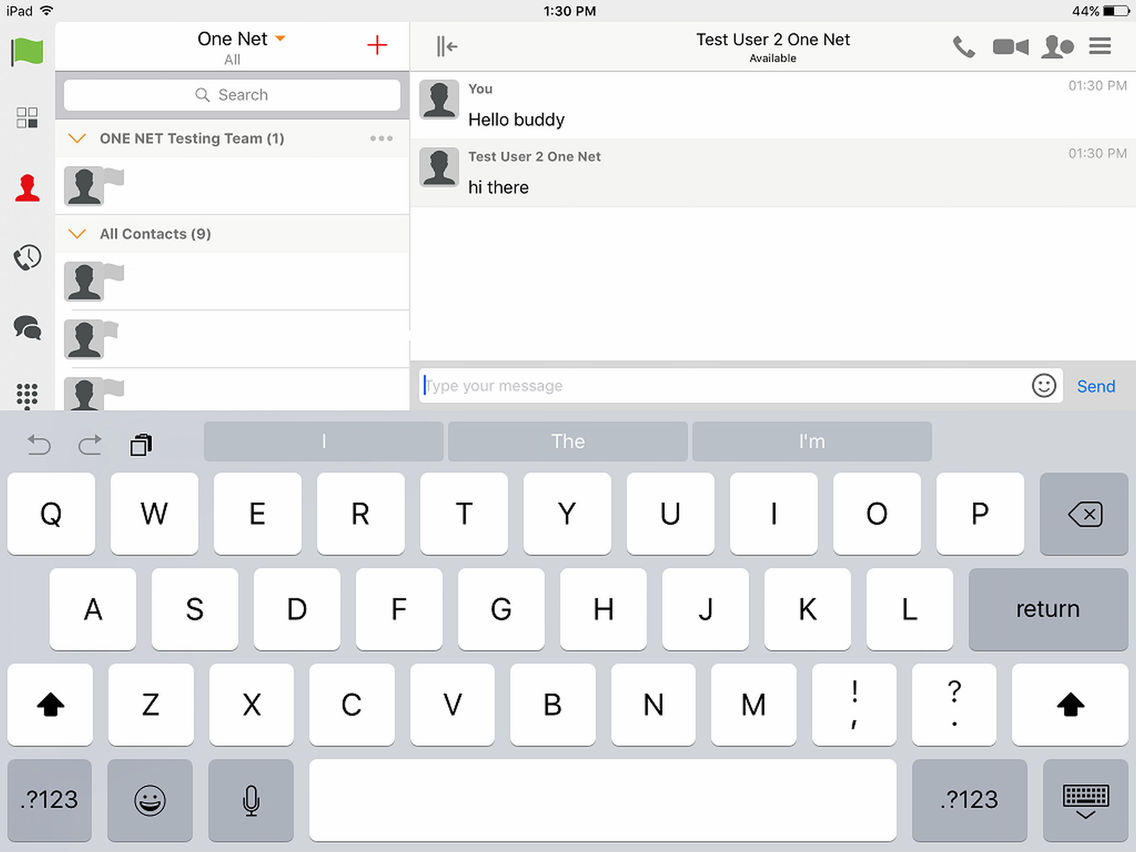Start a voice call with Test User 2
The image size is (1136, 852).
point(963,46)
